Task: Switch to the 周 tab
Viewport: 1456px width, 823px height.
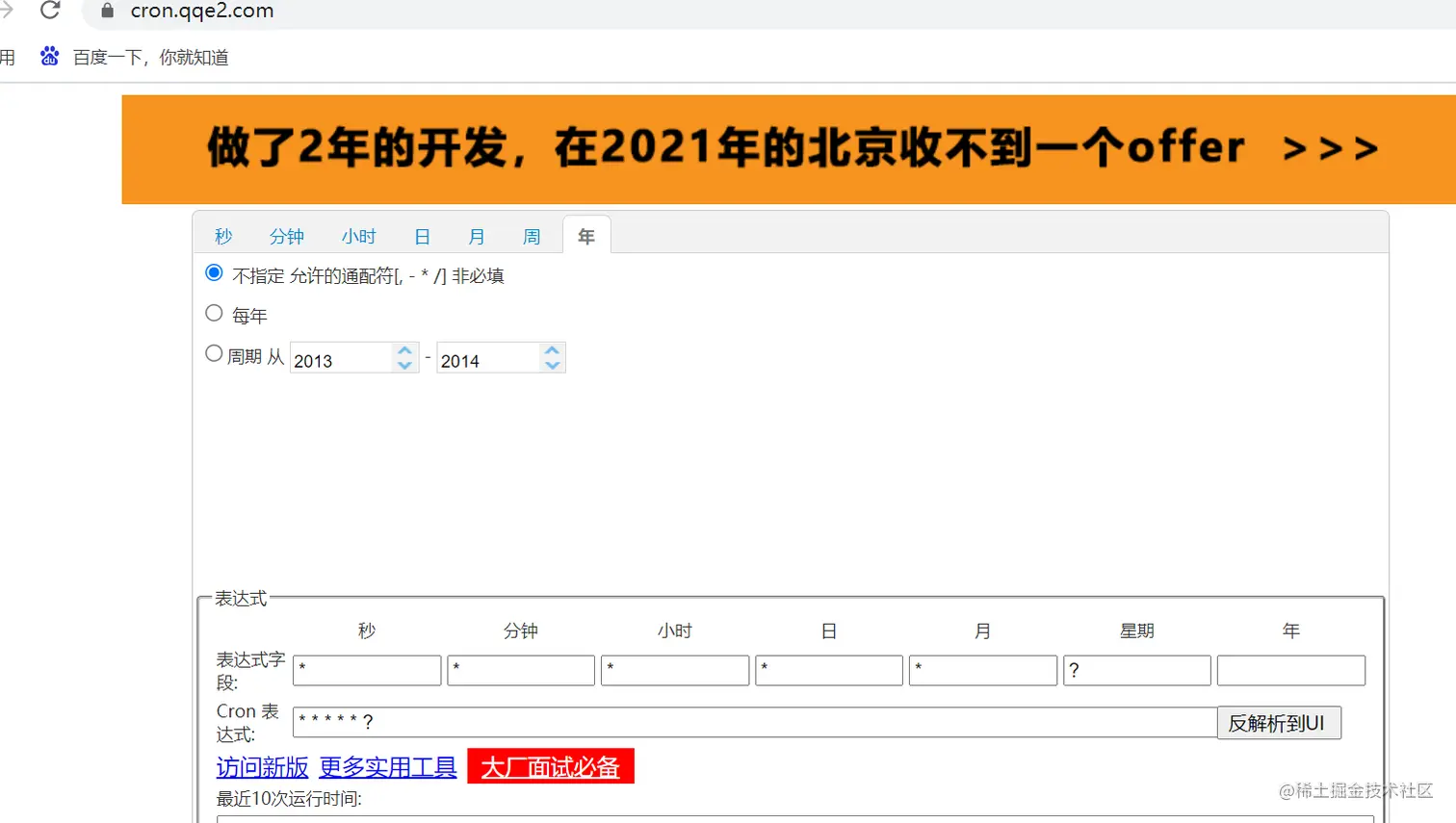Action: click(532, 237)
